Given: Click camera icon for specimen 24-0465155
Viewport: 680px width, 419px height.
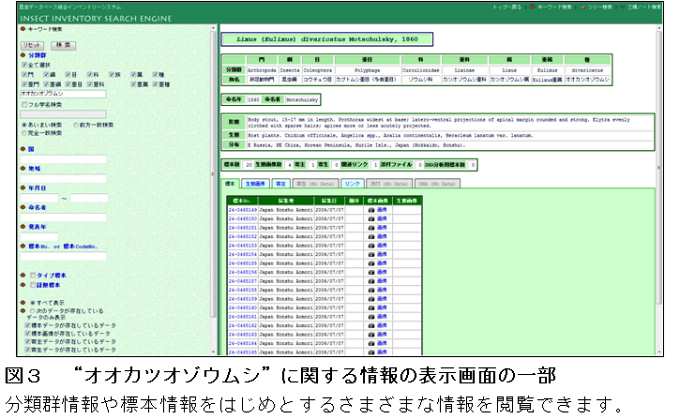Looking at the screenshot, I should coord(371,262).
